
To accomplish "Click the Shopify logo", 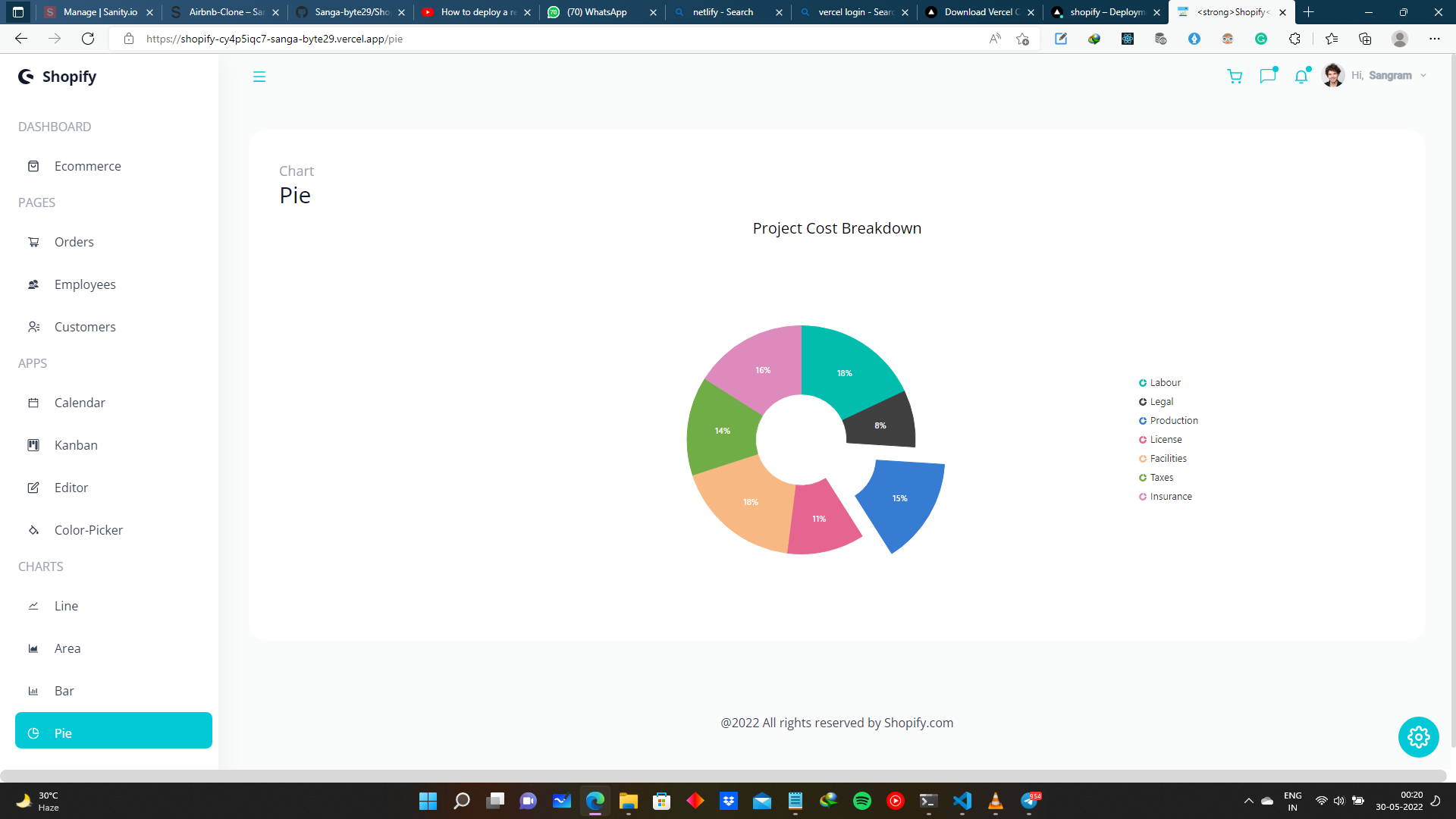I will click(57, 76).
